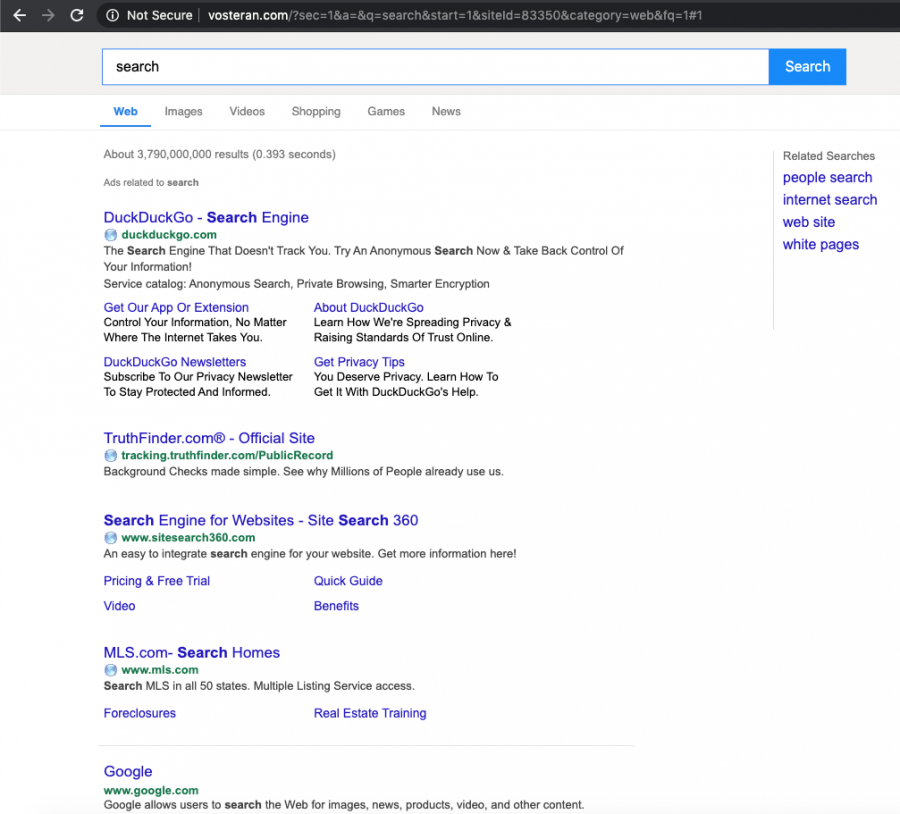Viewport: 900px width, 814px height.
Task: Open the Games tab
Action: point(386,111)
